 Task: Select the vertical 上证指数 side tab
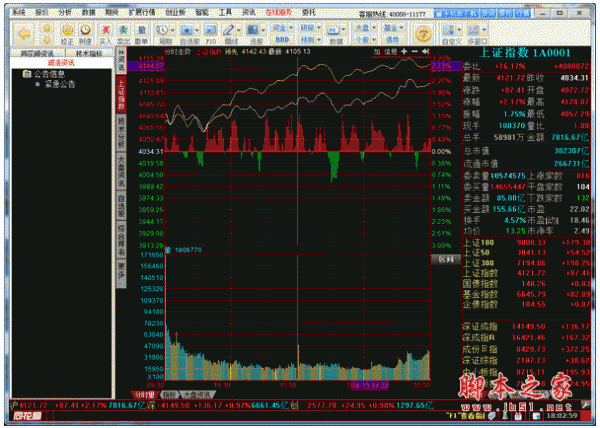pos(121,94)
